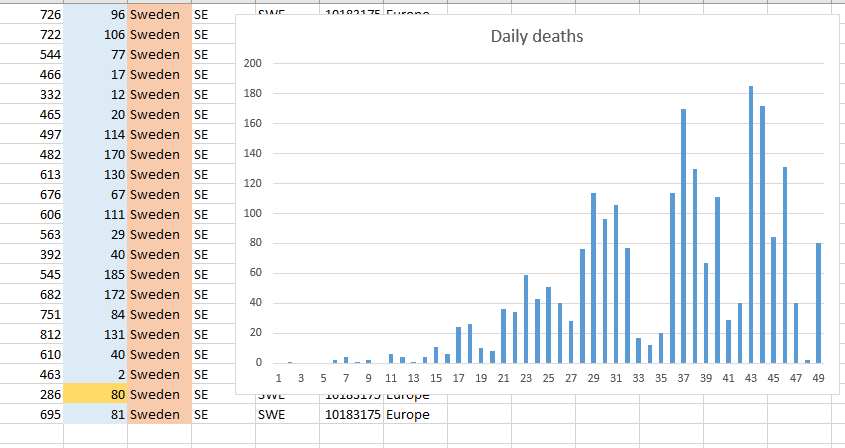
Task: Click the 10183175 cell in the bottom row
Action: tap(350, 414)
